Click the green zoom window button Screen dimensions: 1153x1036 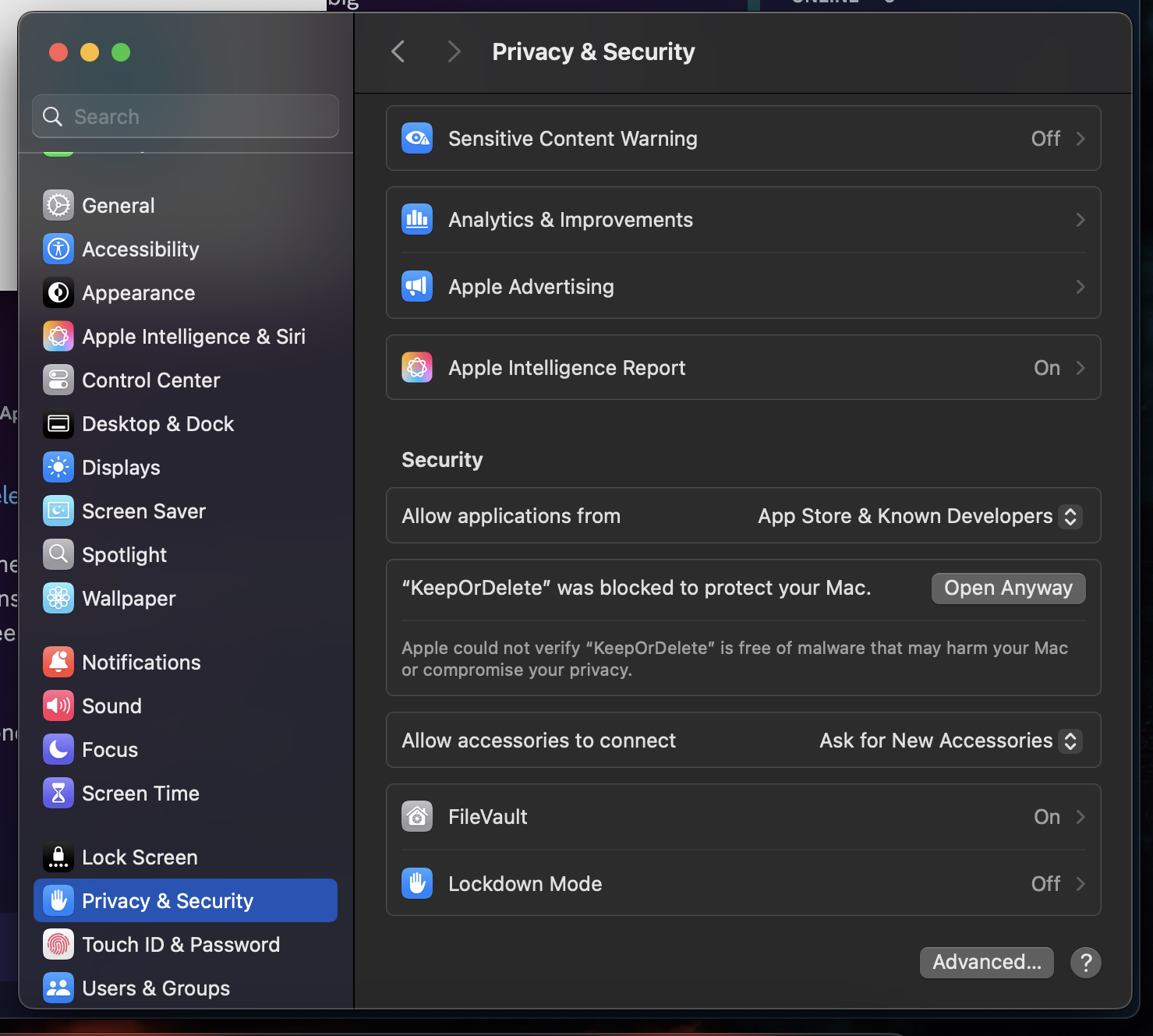coord(121,52)
